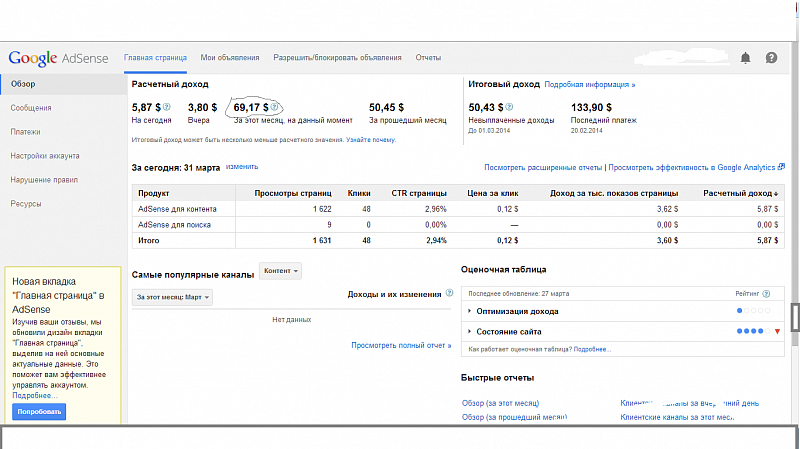Open Обзор (за прошедший месяц) quick report
This screenshot has width=800, height=449.
tap(514, 417)
